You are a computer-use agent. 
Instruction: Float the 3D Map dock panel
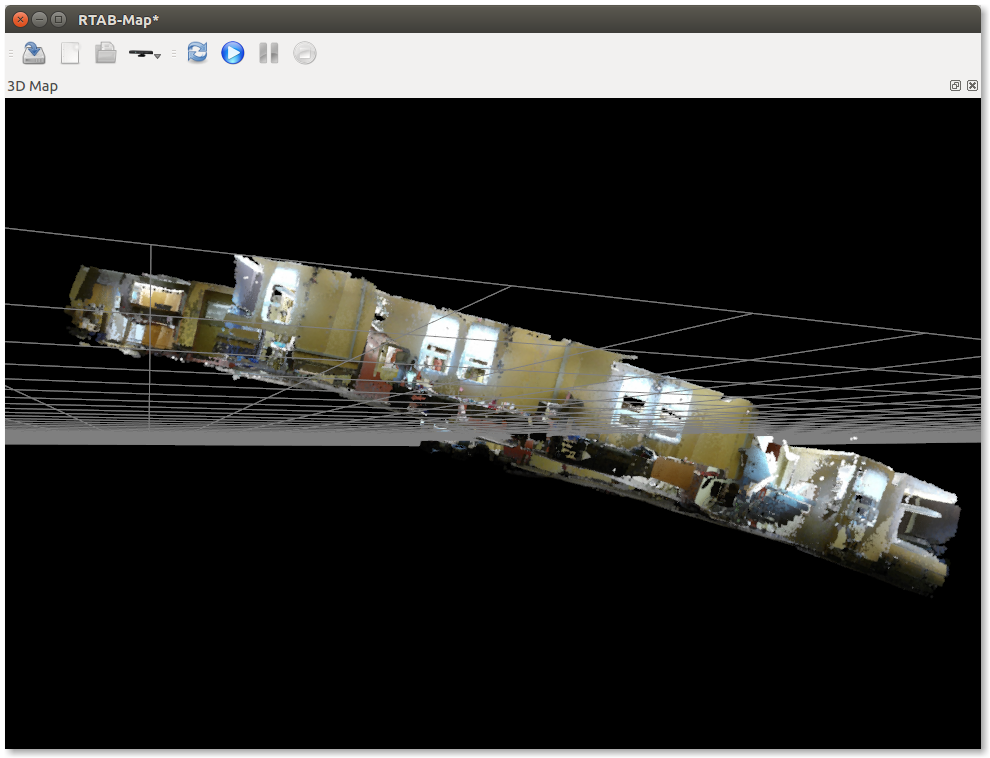click(955, 86)
